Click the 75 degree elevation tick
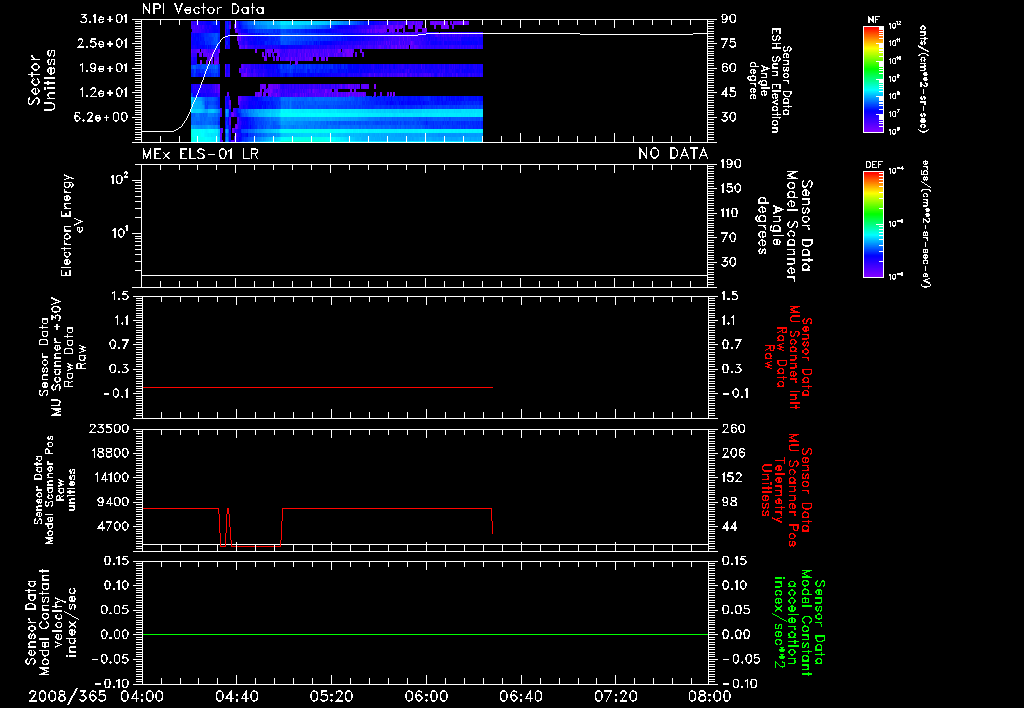This screenshot has height=708, width=1024. tap(729, 43)
